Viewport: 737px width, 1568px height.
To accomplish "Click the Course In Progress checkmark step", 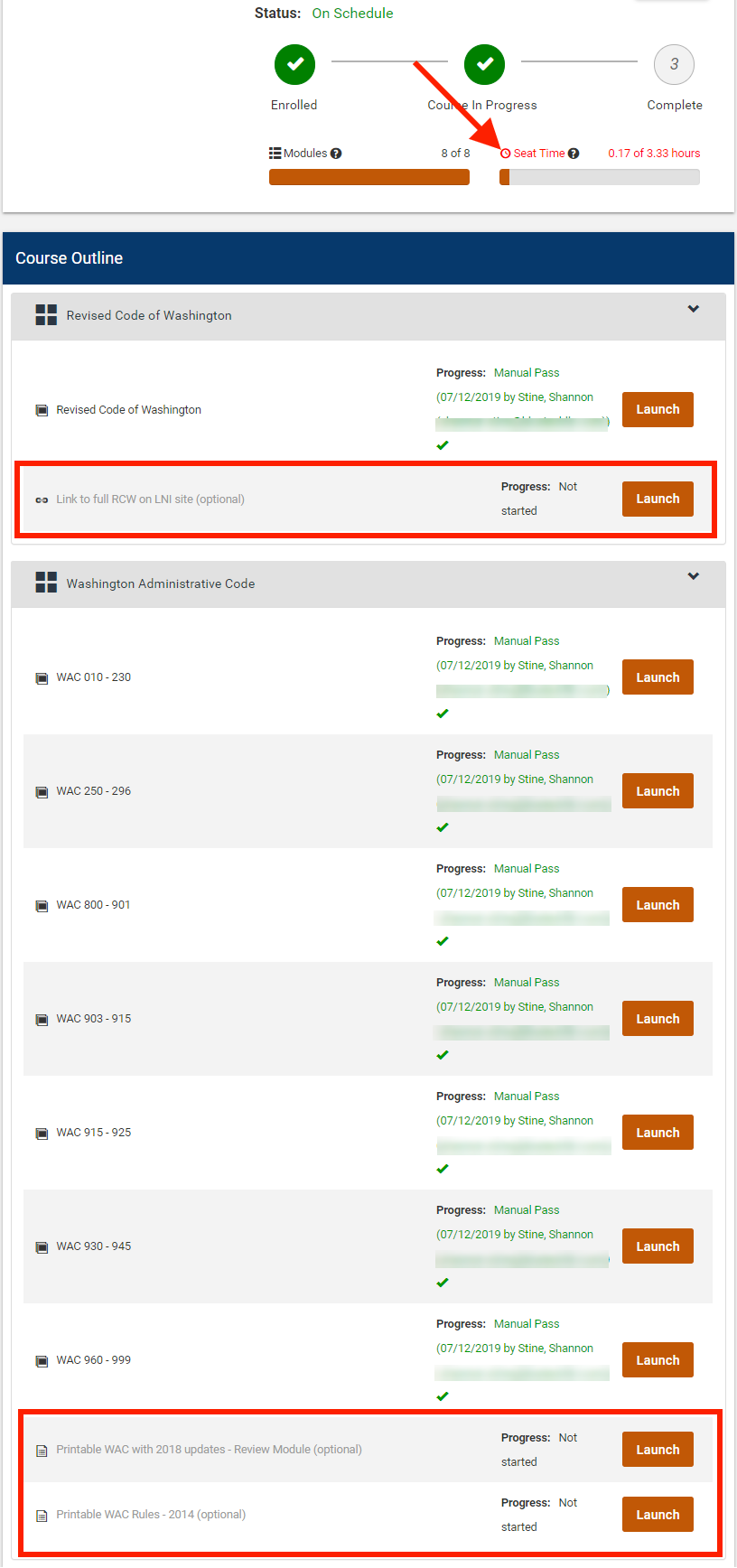I will (485, 64).
